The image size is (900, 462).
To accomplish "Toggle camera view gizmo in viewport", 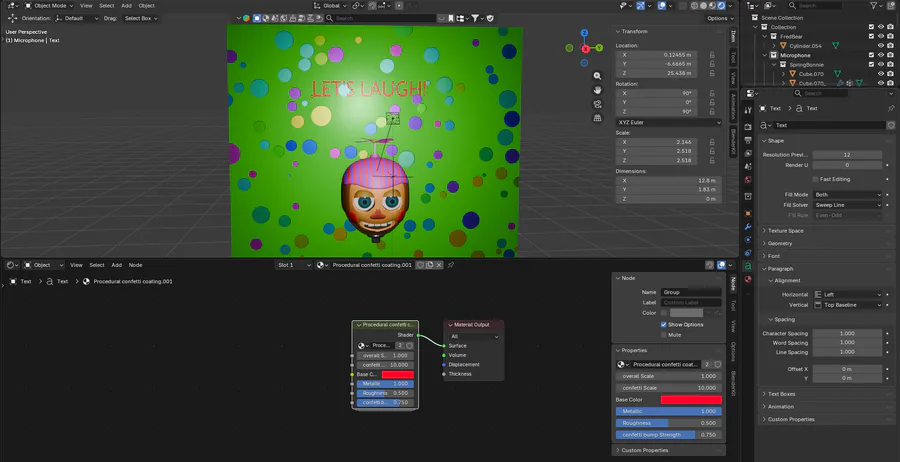I will 598,104.
